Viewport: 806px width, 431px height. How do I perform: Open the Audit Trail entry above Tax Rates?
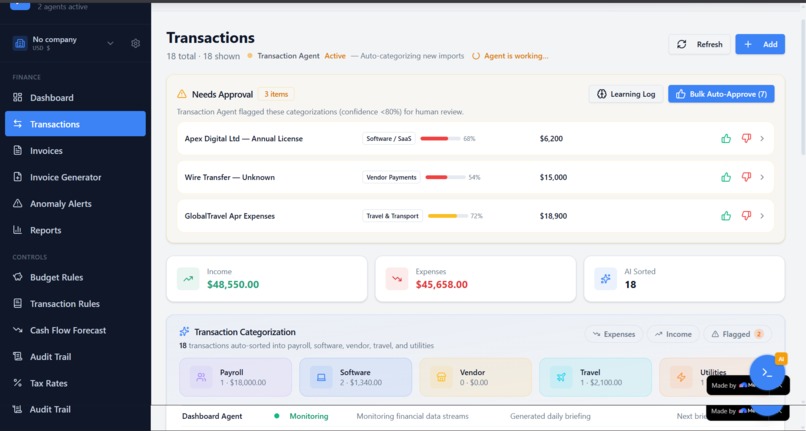75,356
